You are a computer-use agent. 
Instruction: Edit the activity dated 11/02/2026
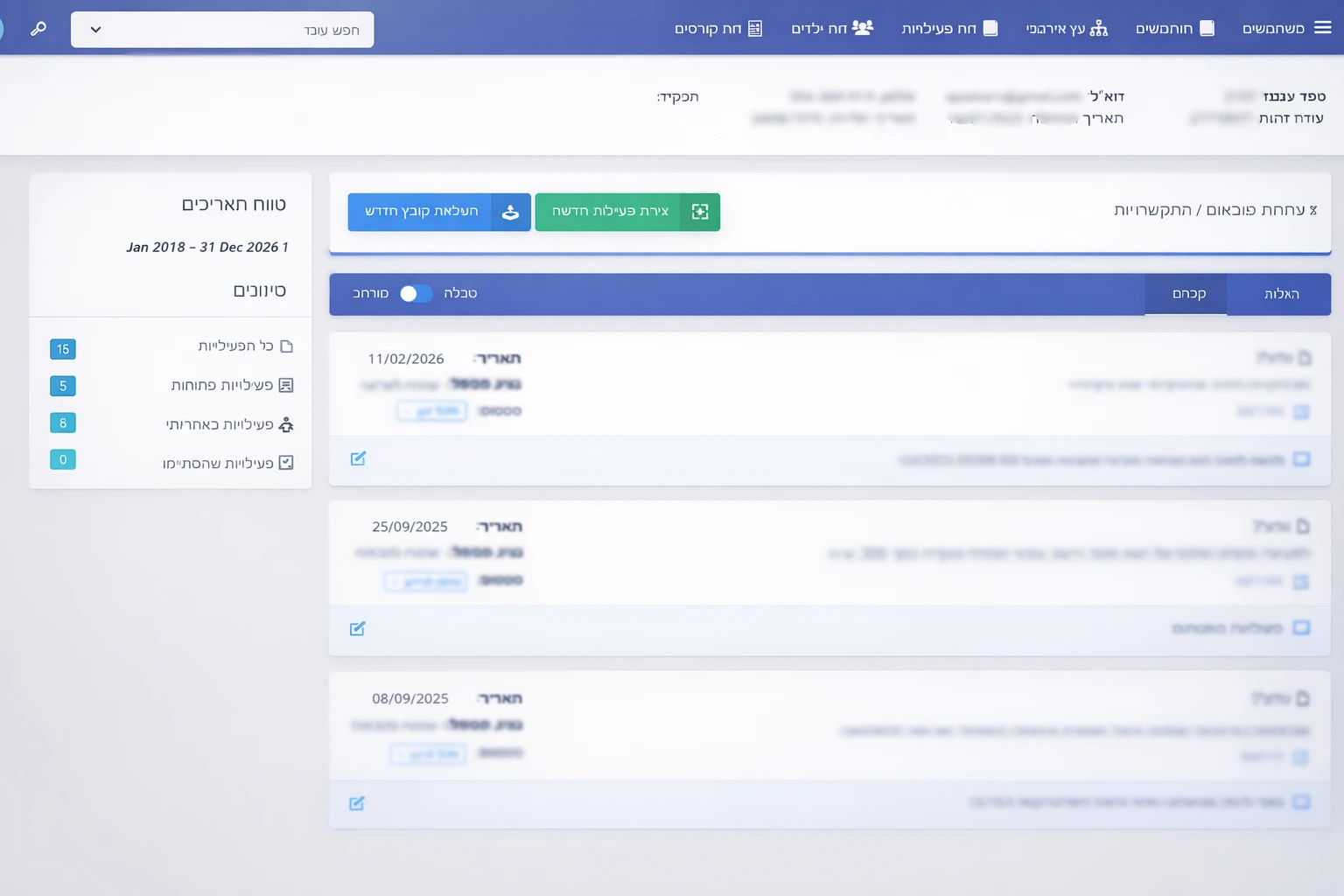[358, 458]
